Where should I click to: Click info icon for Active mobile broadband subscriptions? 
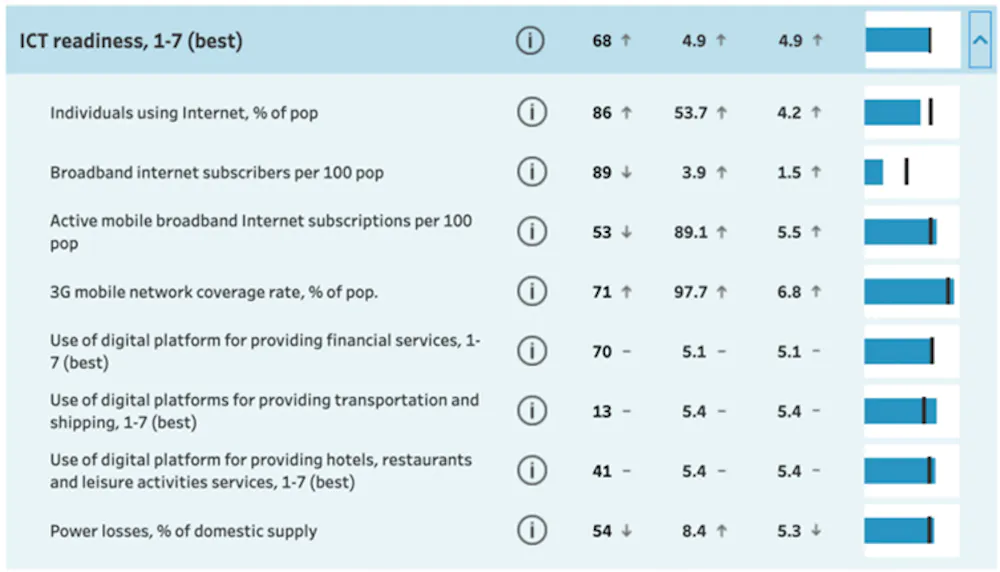pos(531,231)
